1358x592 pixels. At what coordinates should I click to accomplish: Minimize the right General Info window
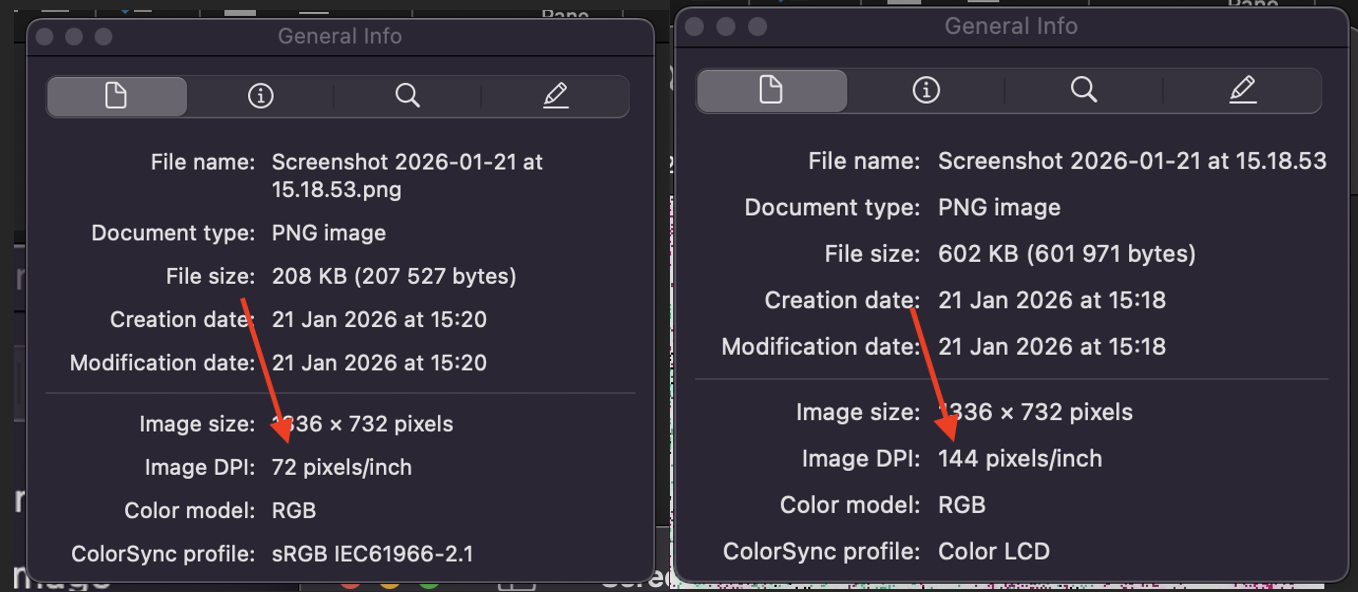[x=726, y=27]
